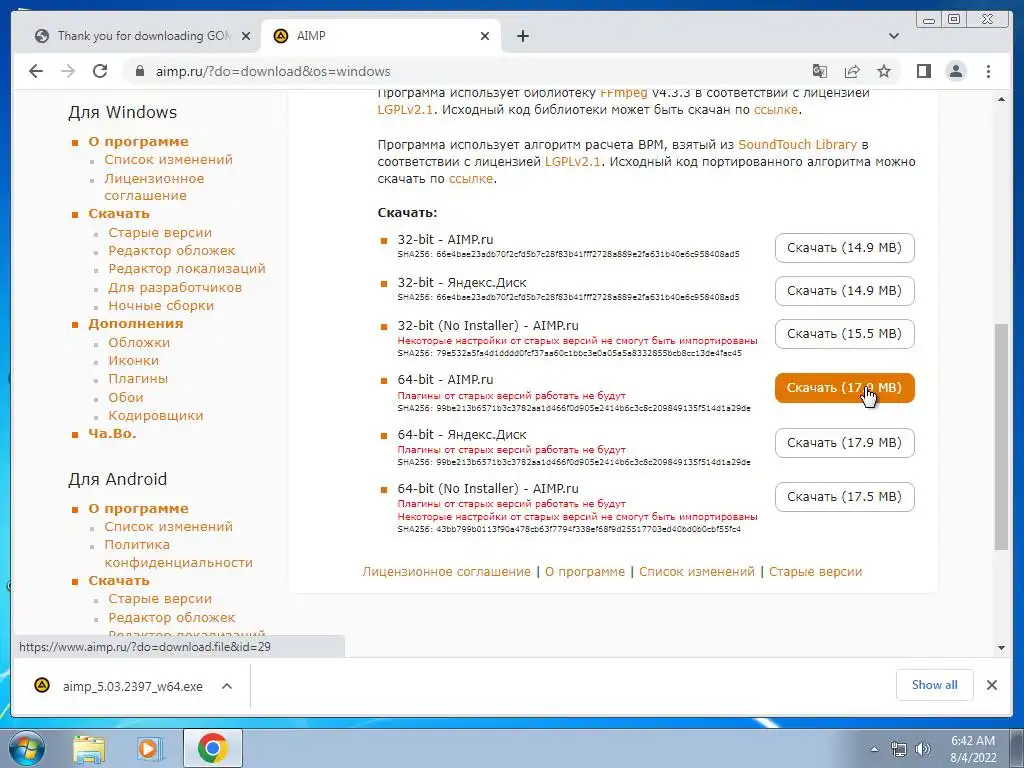Open Ча.Во. sidebar link

coord(112,434)
